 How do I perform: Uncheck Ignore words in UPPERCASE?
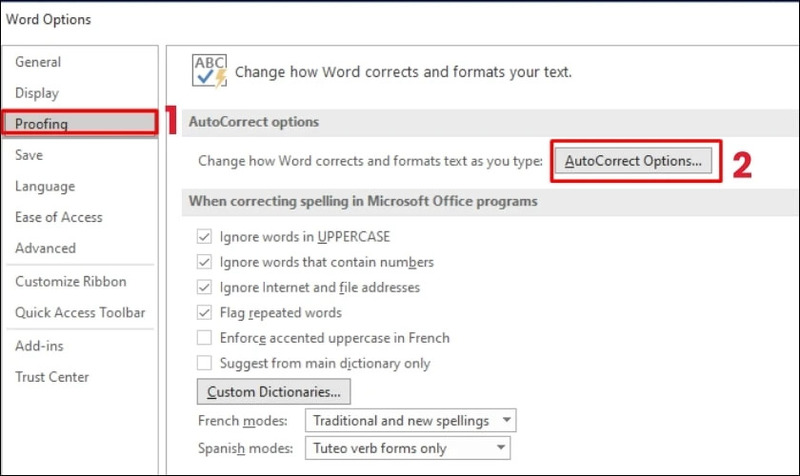[x=204, y=236]
